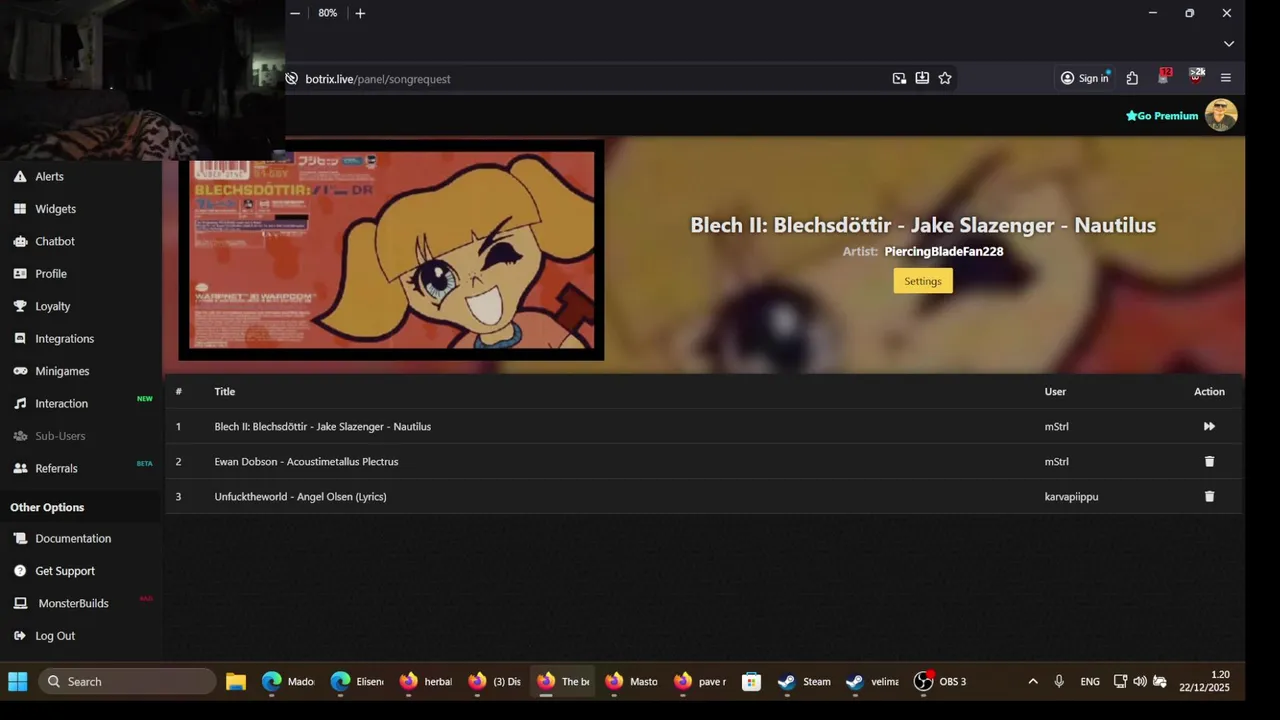Show hidden system tray icons
The image size is (1280, 720).
pos(1033,682)
